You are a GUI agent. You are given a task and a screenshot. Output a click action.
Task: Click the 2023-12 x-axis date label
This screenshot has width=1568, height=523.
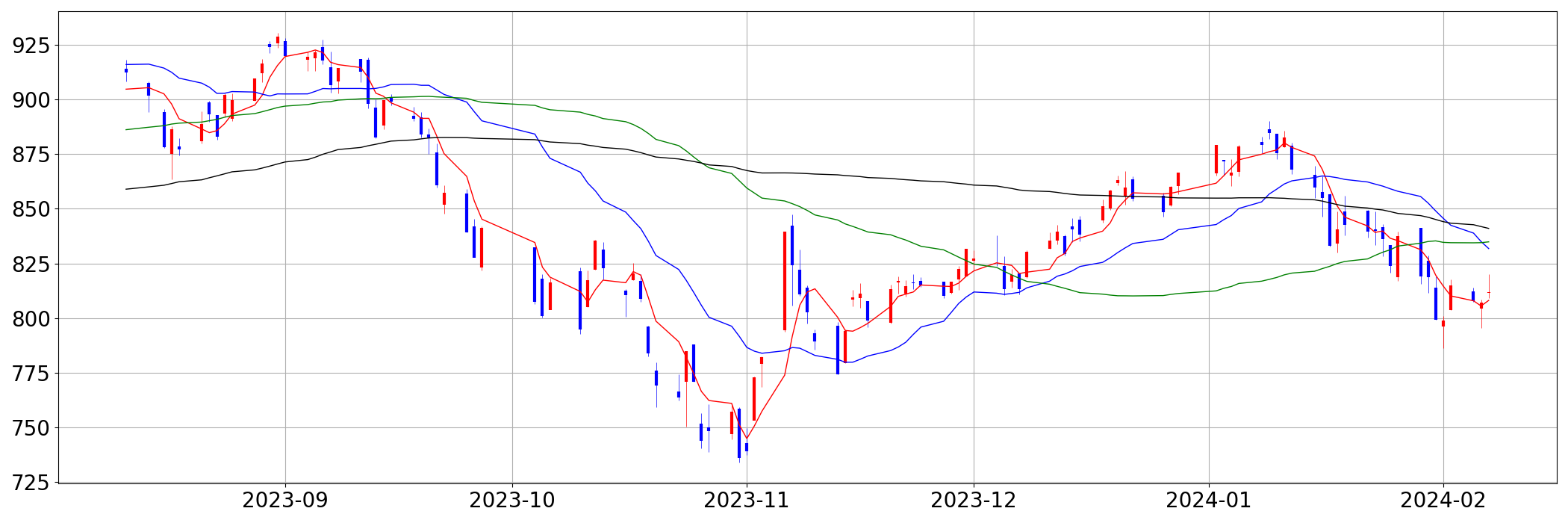click(974, 501)
